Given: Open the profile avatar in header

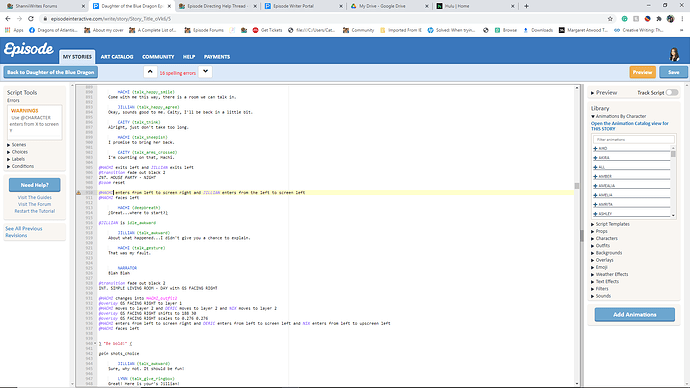Looking at the screenshot, I should 674,55.
